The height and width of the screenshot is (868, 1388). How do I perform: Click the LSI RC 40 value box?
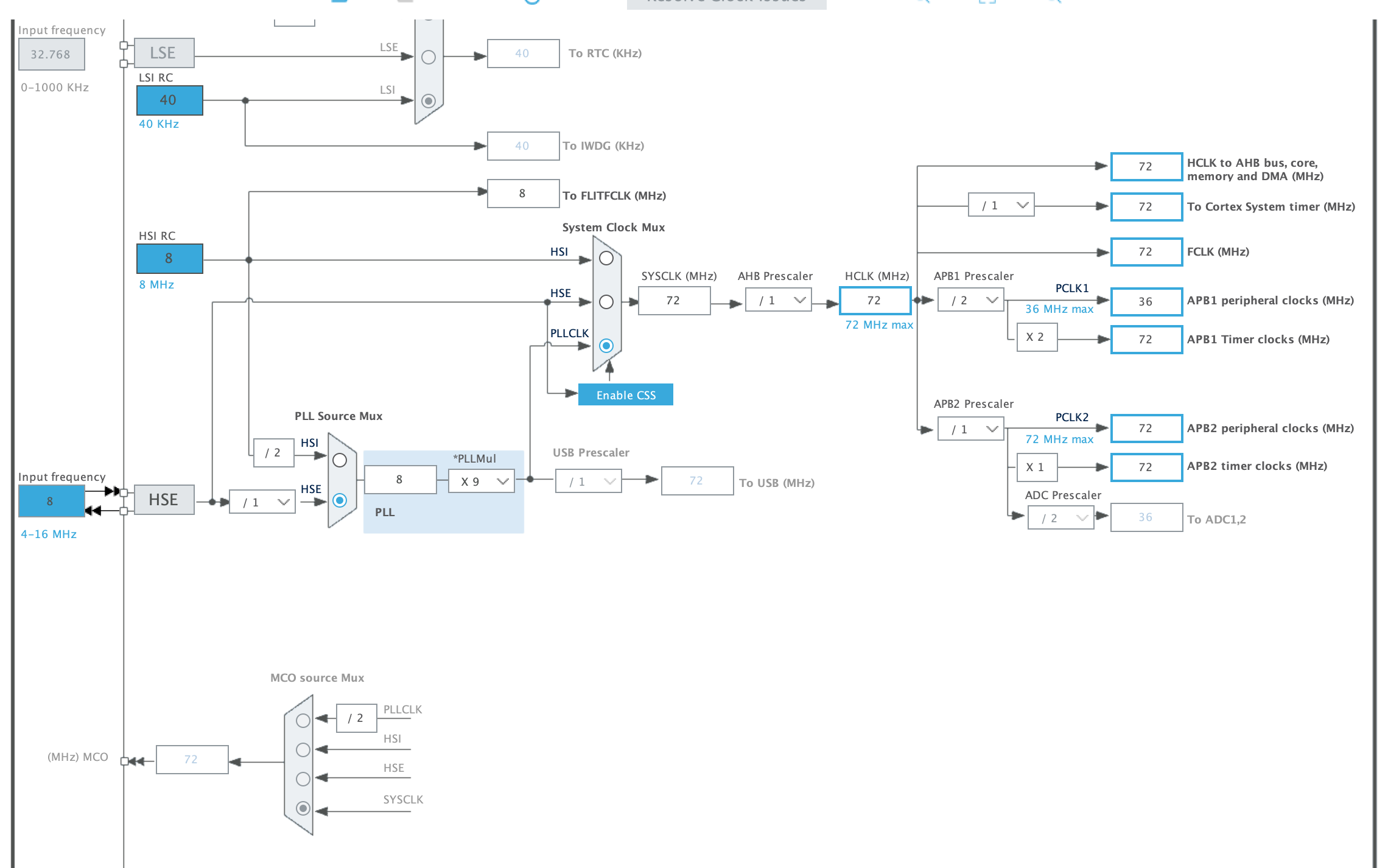[x=170, y=100]
